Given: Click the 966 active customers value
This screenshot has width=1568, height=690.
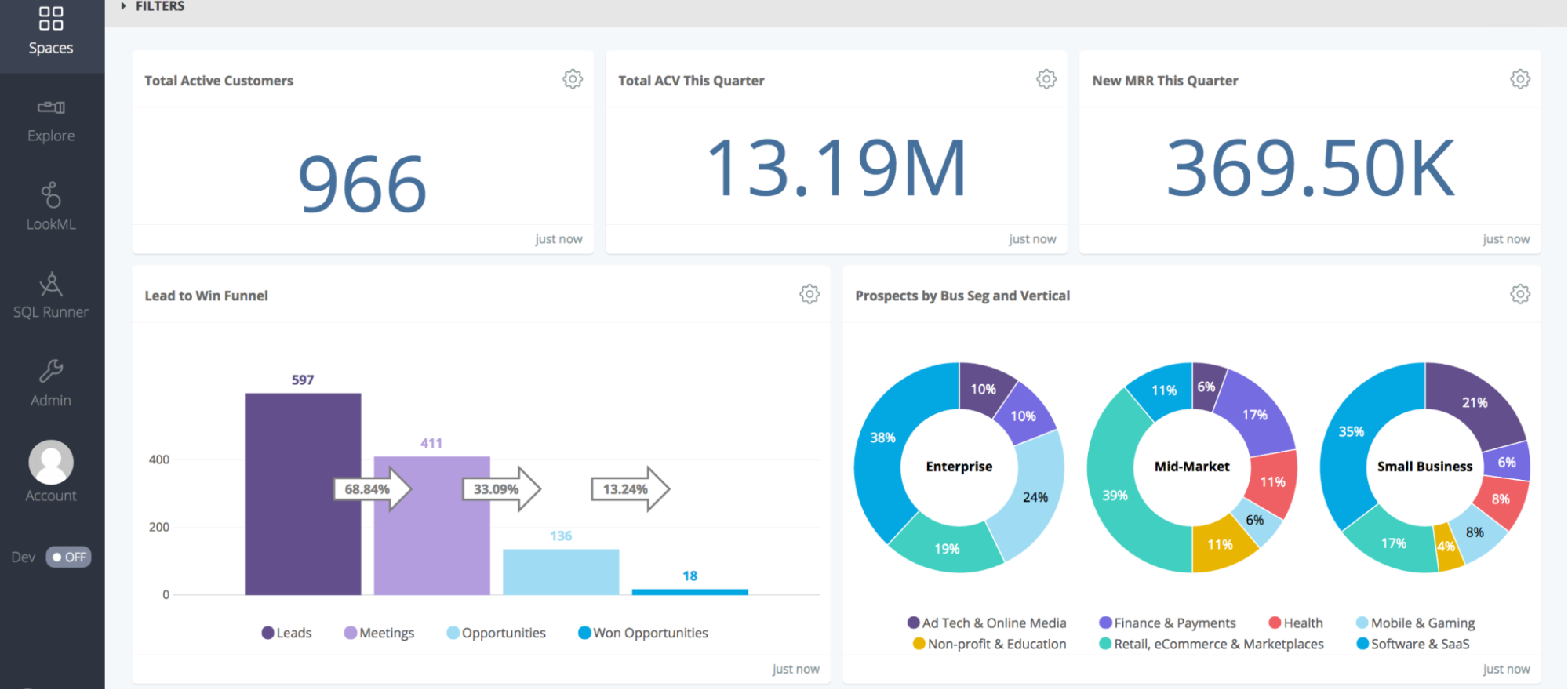Looking at the screenshot, I should pyautogui.click(x=362, y=184).
